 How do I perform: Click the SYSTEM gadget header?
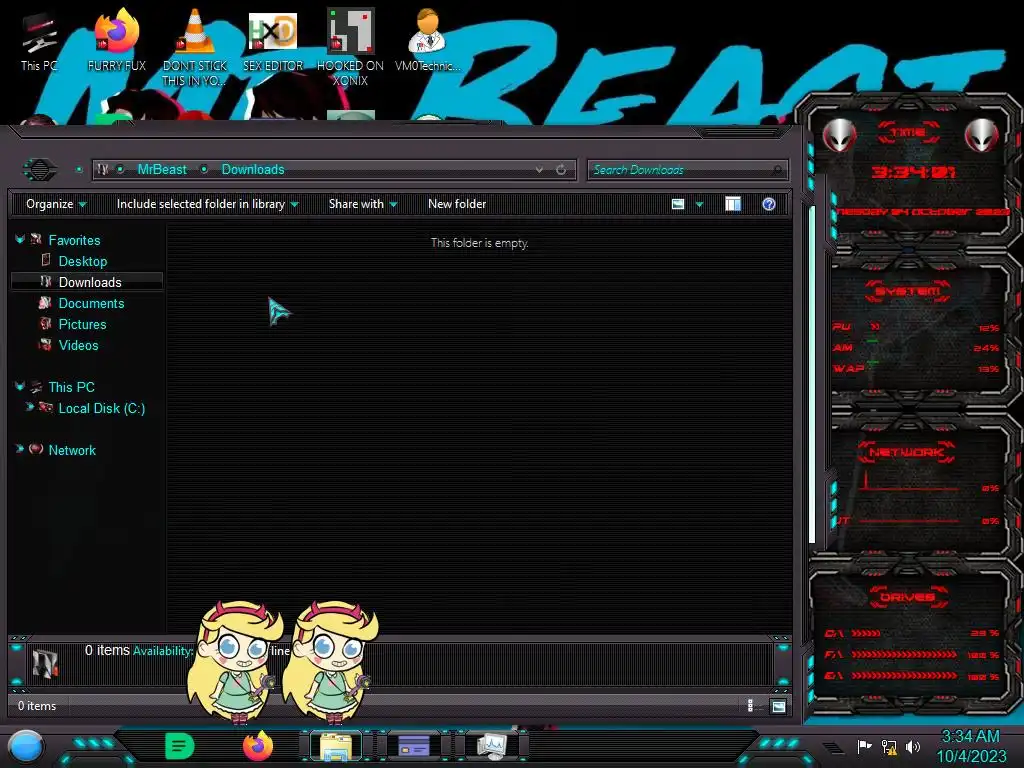pyautogui.click(x=908, y=291)
